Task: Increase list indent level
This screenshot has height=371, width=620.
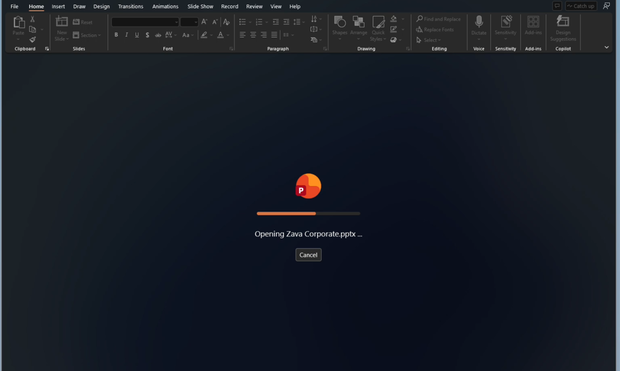Action: (x=286, y=22)
